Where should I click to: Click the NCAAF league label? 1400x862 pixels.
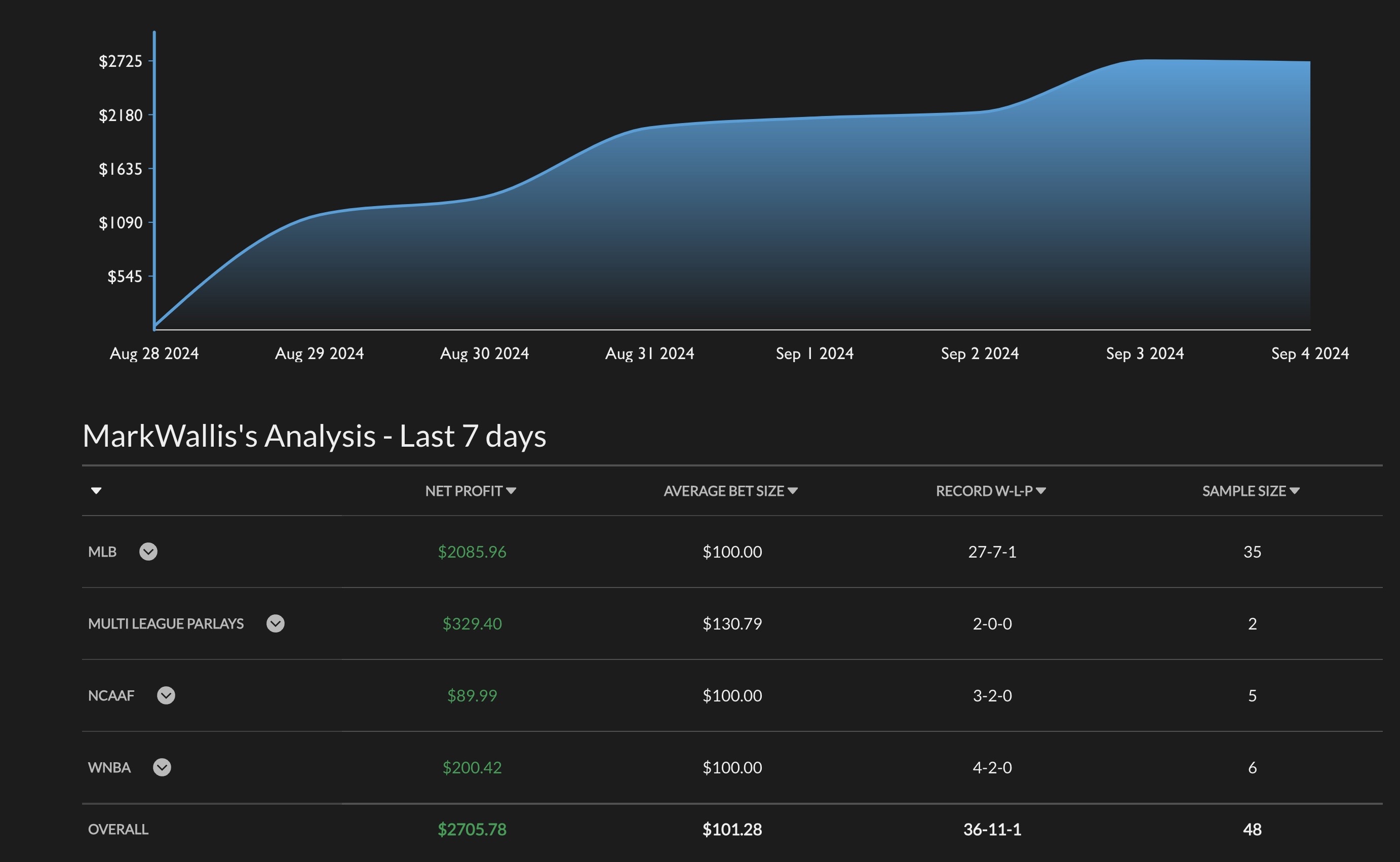tap(111, 695)
